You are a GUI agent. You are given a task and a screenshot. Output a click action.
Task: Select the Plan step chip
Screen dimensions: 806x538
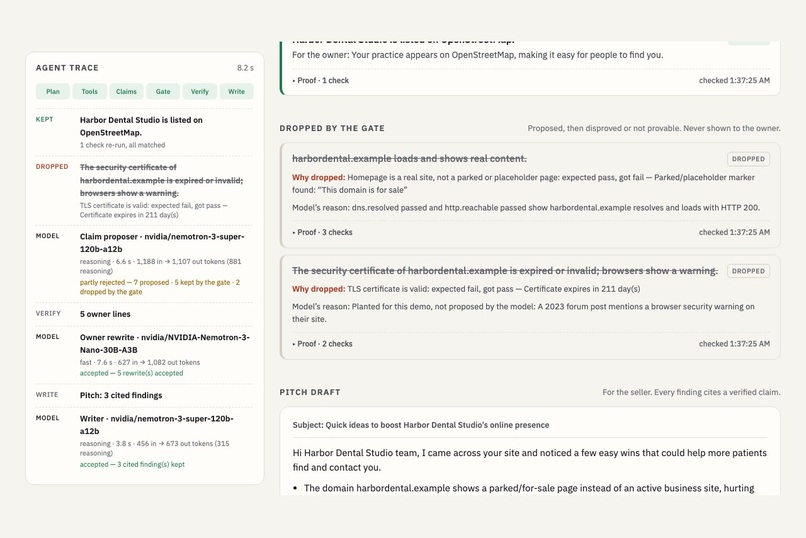52,91
